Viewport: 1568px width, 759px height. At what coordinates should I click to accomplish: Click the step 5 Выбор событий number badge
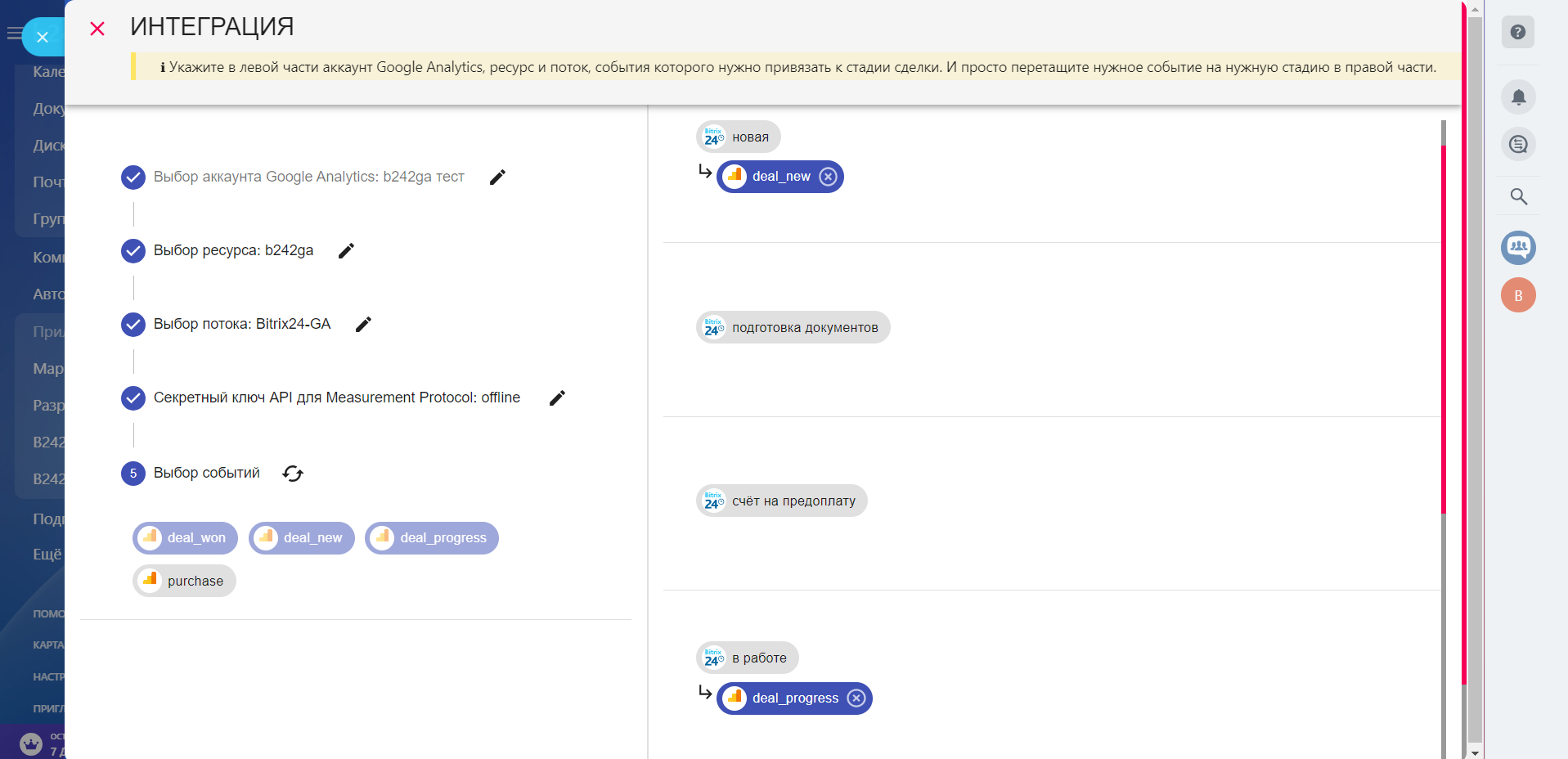point(133,474)
